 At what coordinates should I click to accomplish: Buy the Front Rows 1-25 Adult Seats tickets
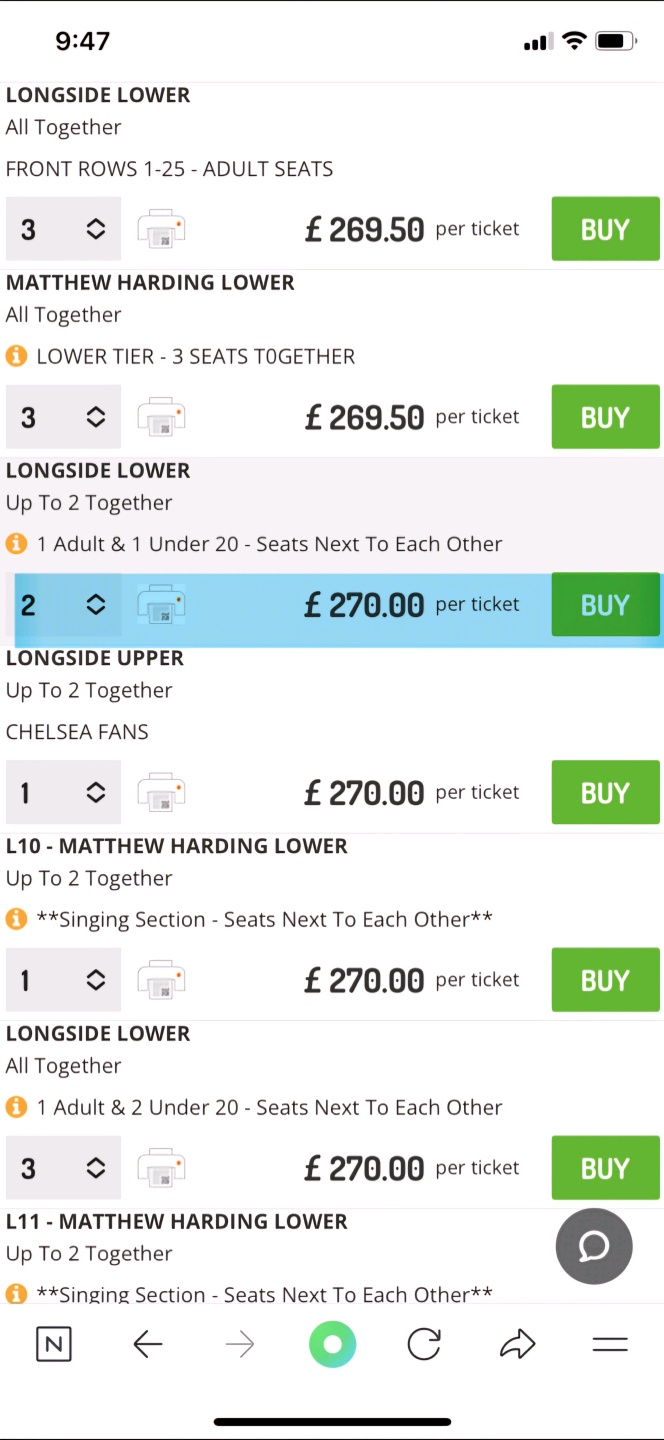pyautogui.click(x=605, y=229)
